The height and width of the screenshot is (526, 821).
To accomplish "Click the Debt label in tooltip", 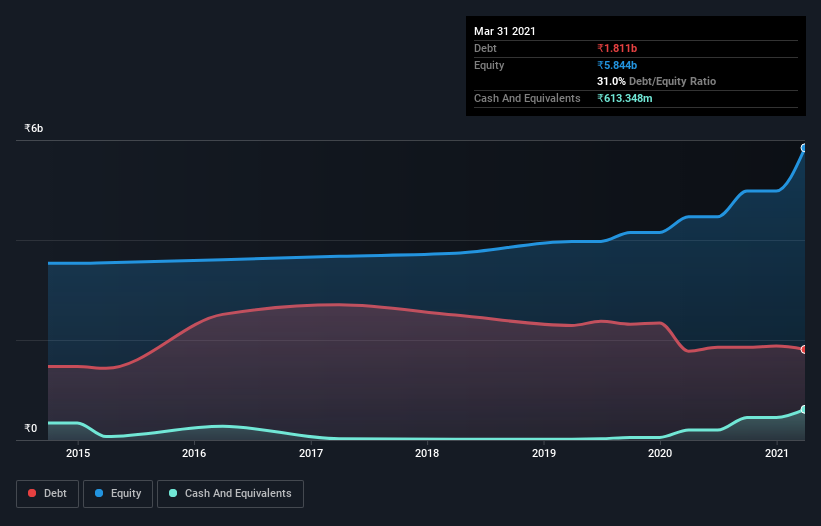I will click(485, 48).
